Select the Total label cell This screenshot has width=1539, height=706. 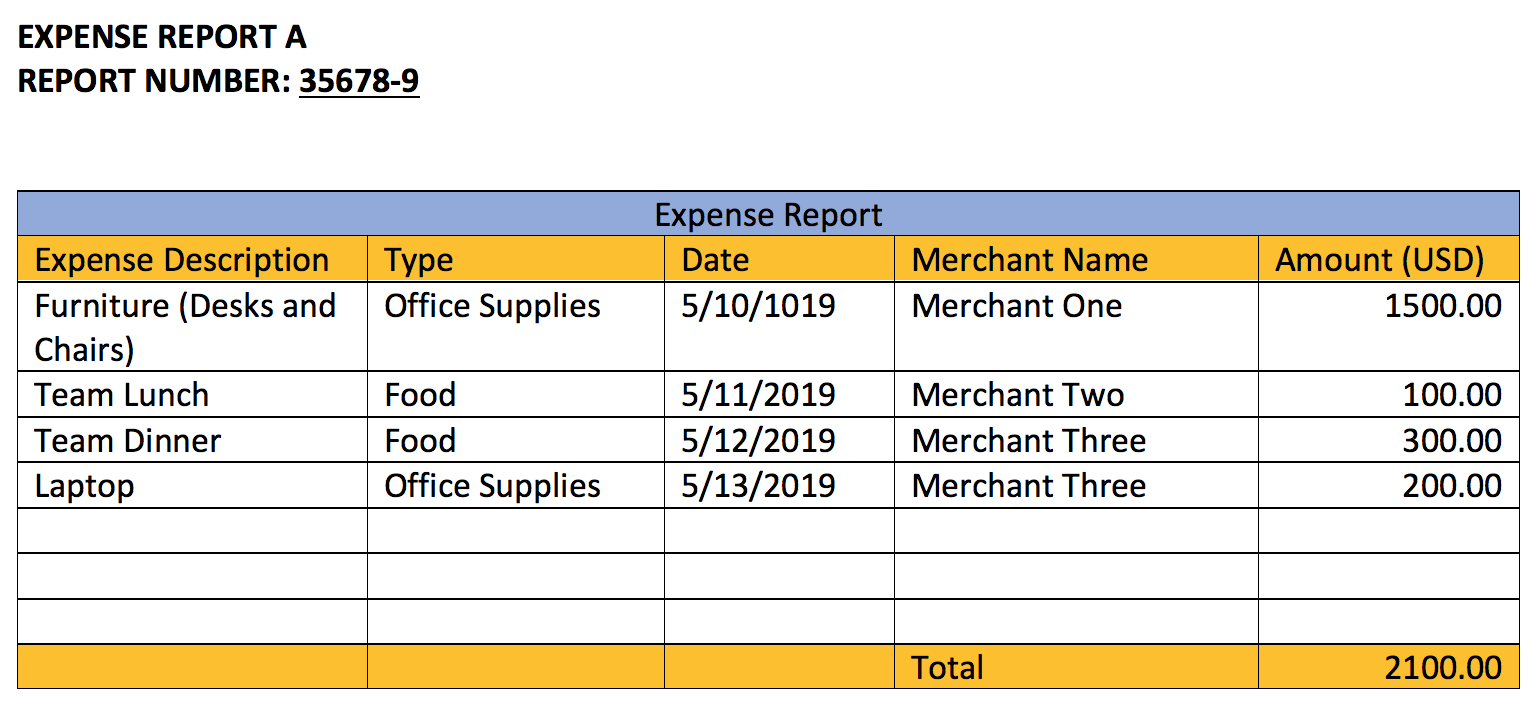click(x=1076, y=667)
